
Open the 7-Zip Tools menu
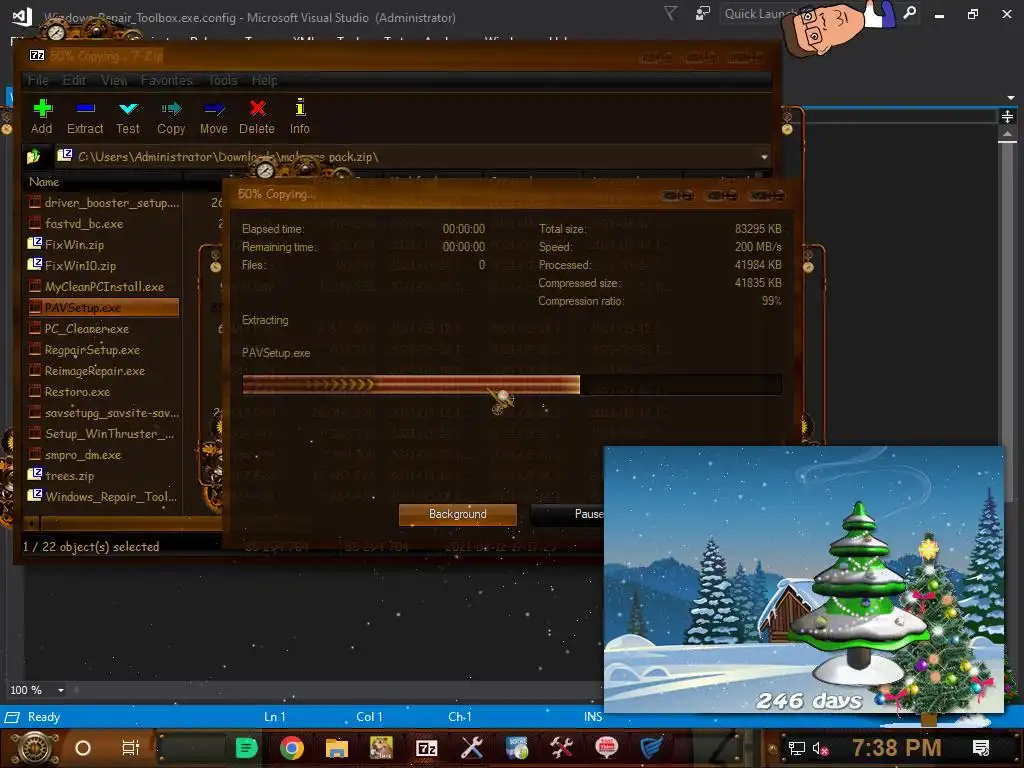pyautogui.click(x=223, y=80)
